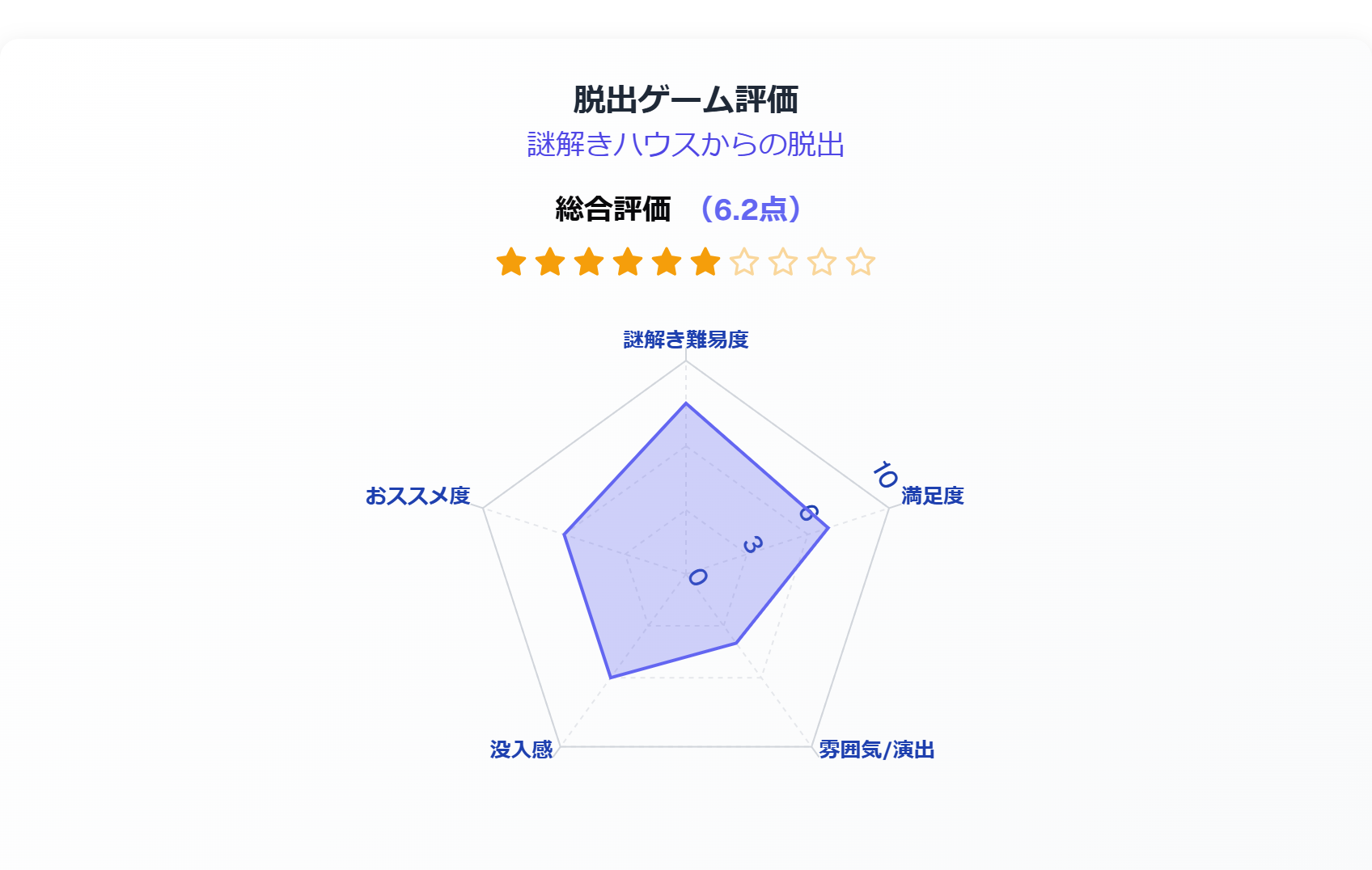Click the ninth empty rating star
The image size is (1372, 870).
(x=822, y=262)
